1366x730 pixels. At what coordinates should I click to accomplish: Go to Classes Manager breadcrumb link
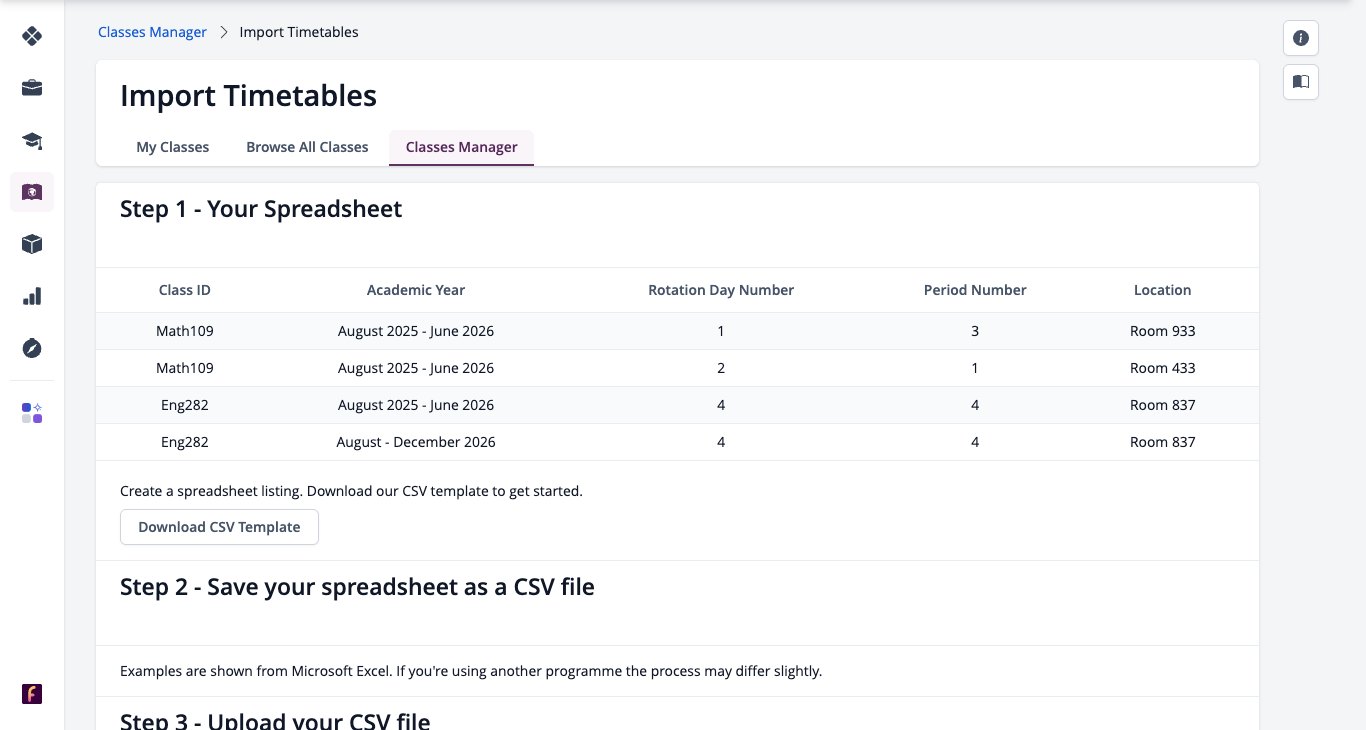pos(152,32)
